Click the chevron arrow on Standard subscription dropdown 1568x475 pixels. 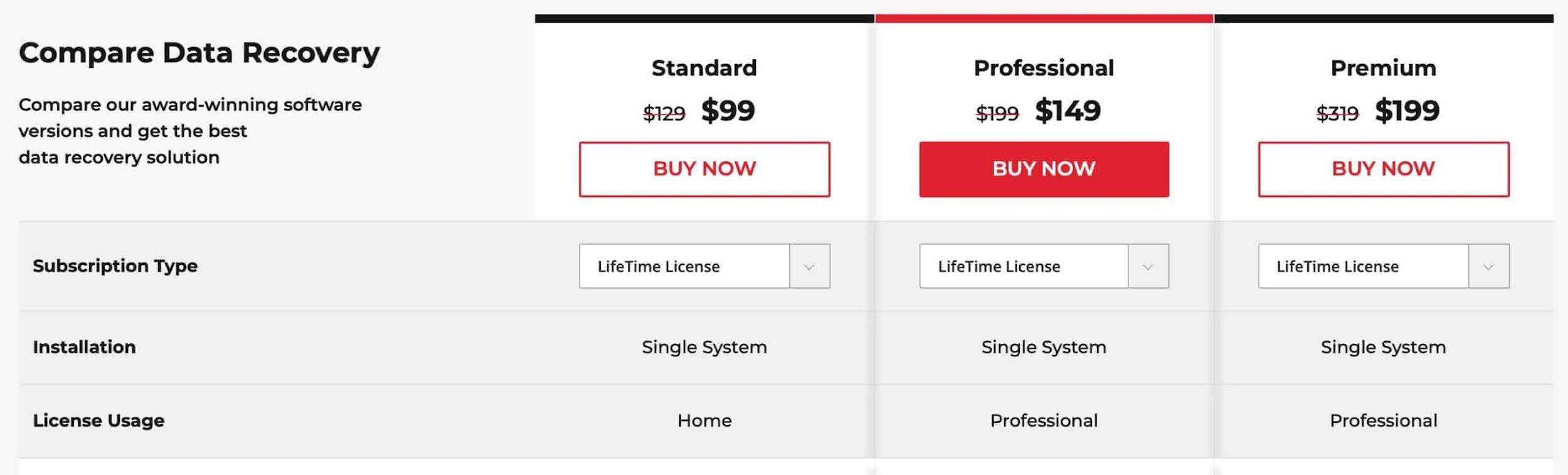click(x=809, y=267)
